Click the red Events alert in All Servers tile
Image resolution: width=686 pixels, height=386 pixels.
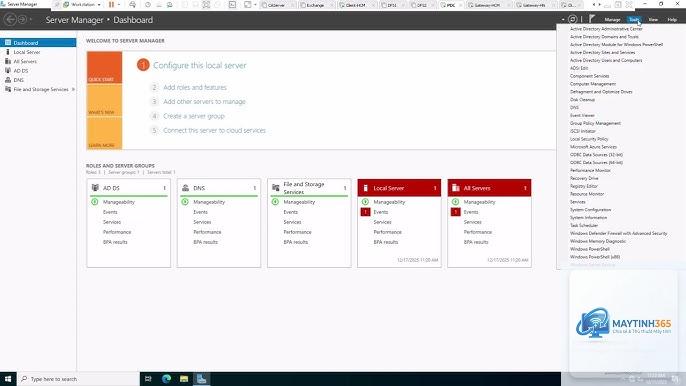point(455,212)
